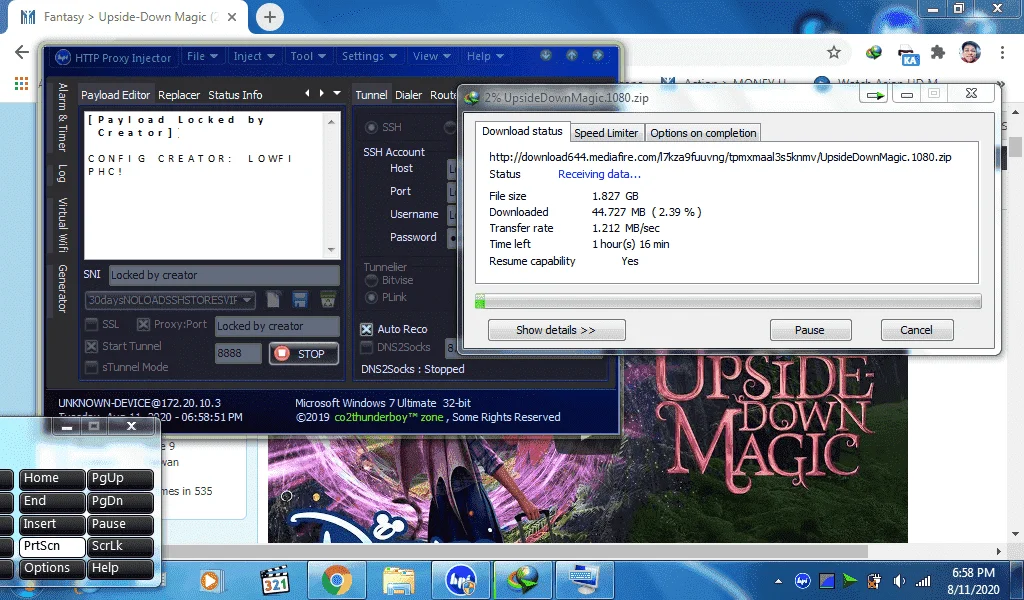Open the injector Help dropdown menu

[x=485, y=56]
